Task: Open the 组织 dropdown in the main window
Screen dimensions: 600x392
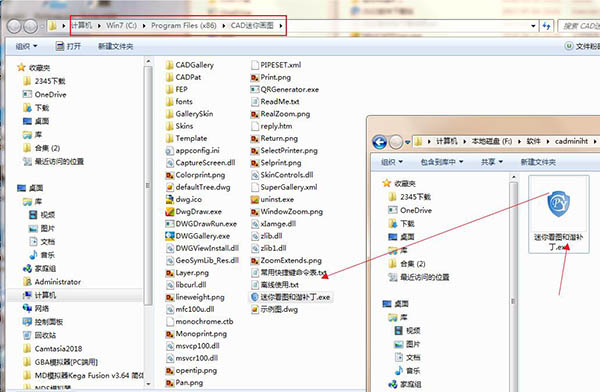Action: point(26,46)
